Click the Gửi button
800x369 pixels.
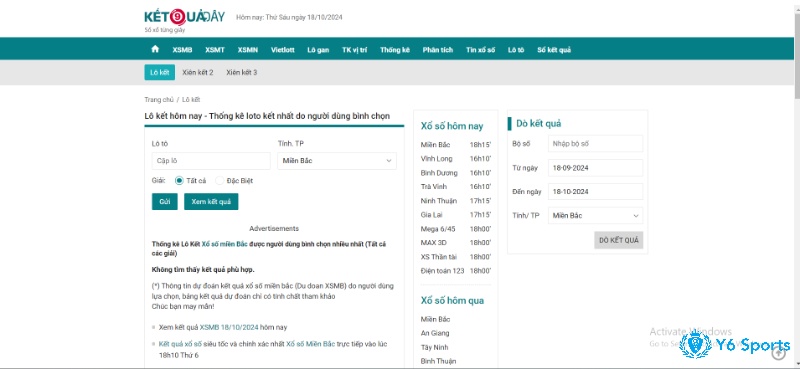(165, 202)
